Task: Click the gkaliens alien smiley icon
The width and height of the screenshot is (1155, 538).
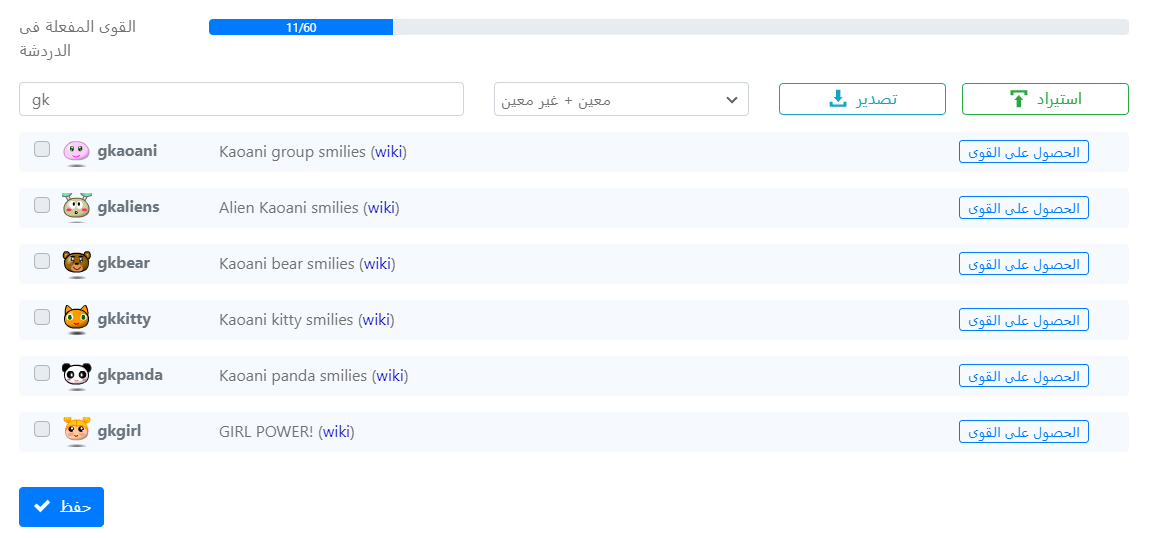Action: click(76, 207)
